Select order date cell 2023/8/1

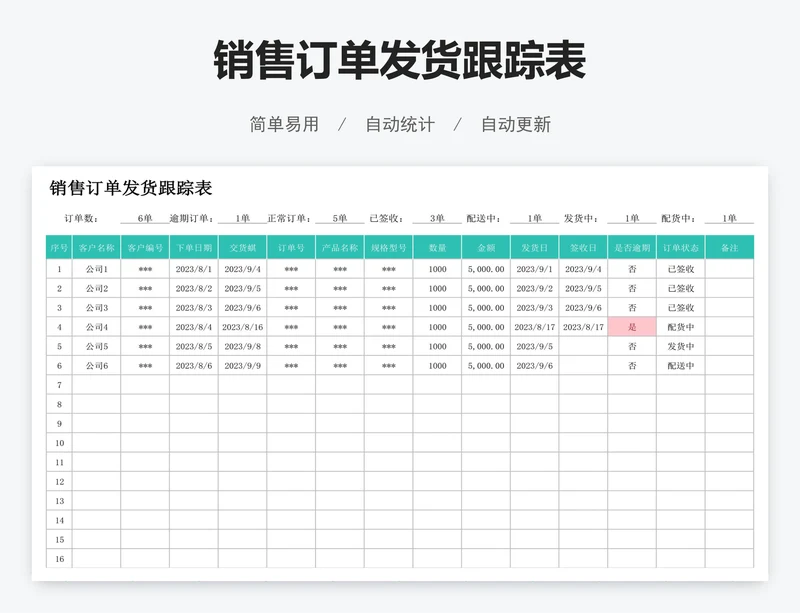[x=194, y=269]
